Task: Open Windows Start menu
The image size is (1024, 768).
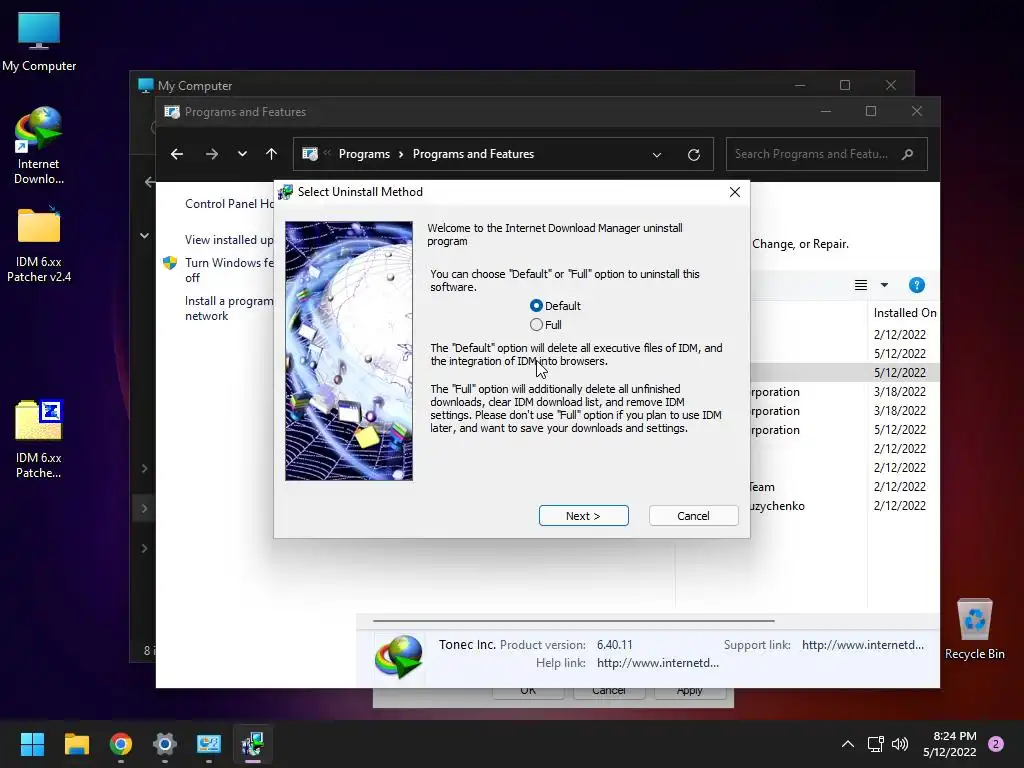Action: point(32,744)
